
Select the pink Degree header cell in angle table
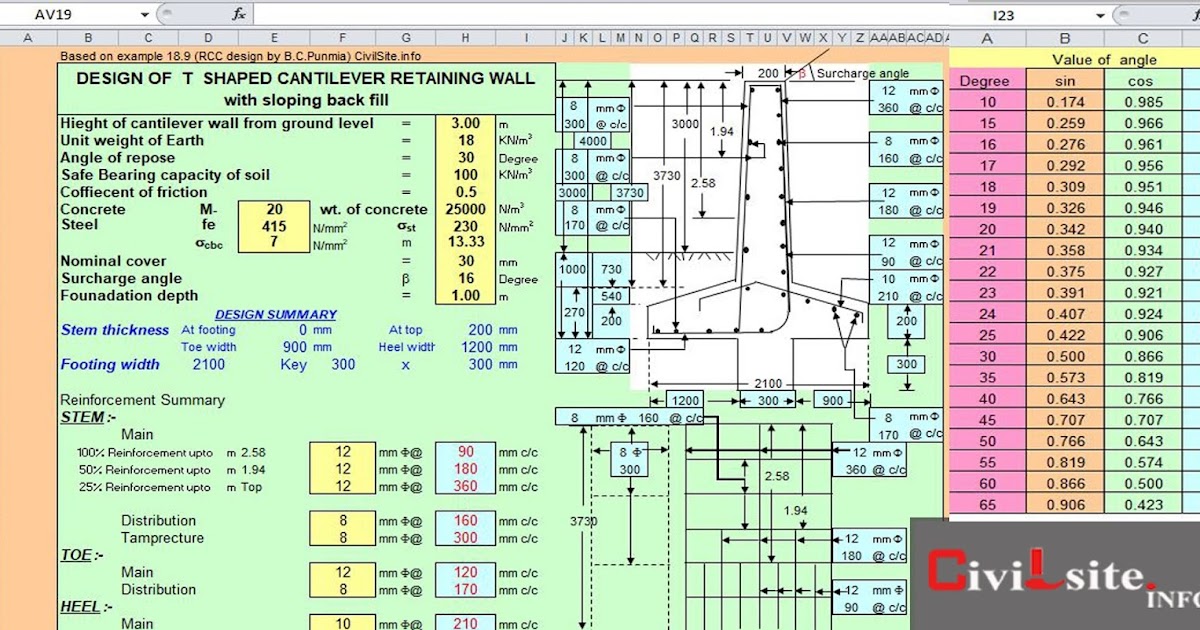point(985,81)
